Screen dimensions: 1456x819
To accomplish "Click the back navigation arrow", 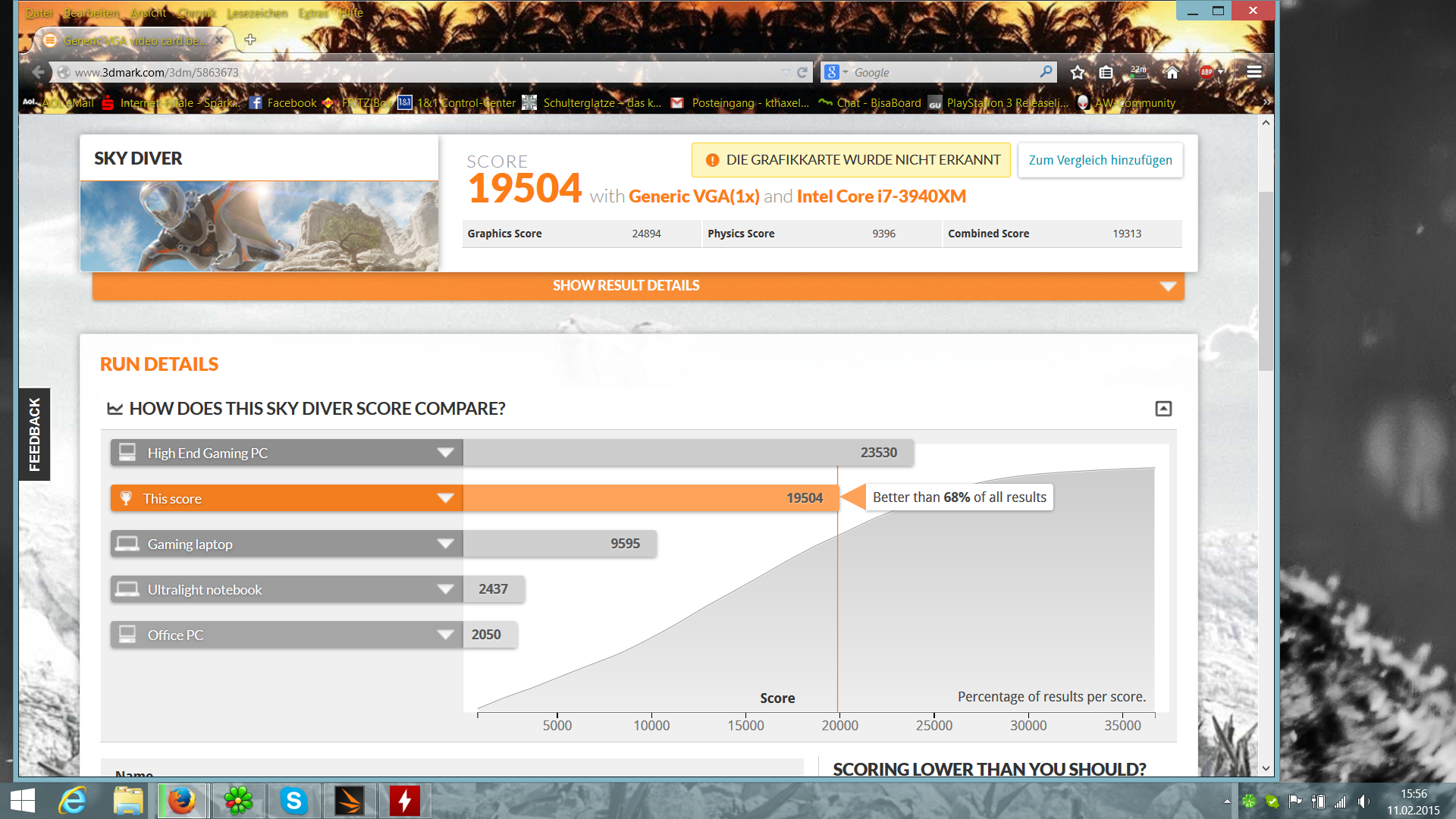I will point(38,72).
